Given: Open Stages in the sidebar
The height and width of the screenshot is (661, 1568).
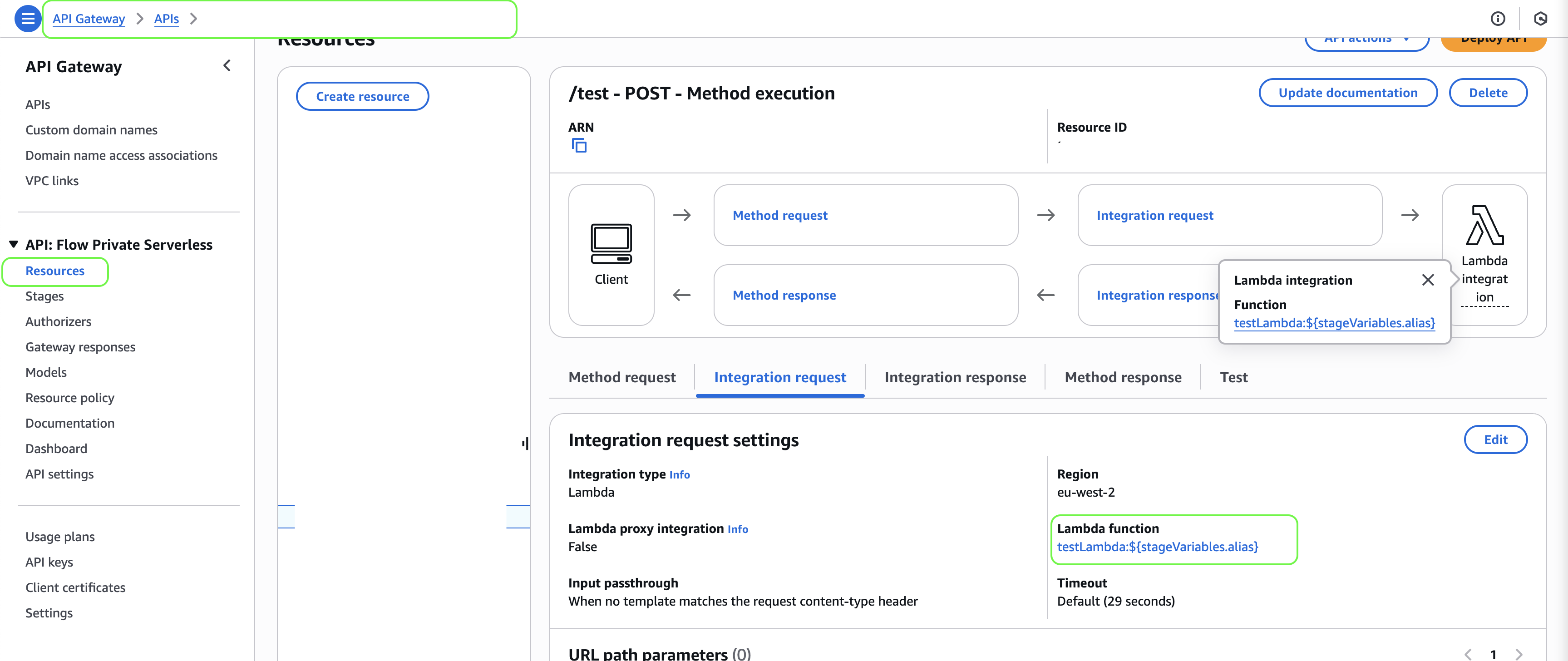Looking at the screenshot, I should [44, 296].
